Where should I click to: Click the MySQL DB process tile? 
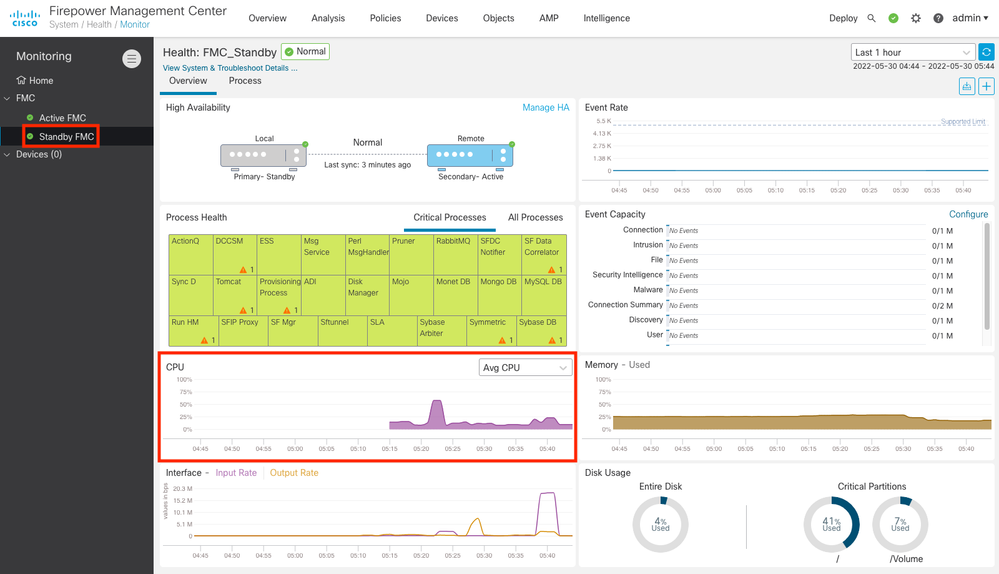point(543,295)
